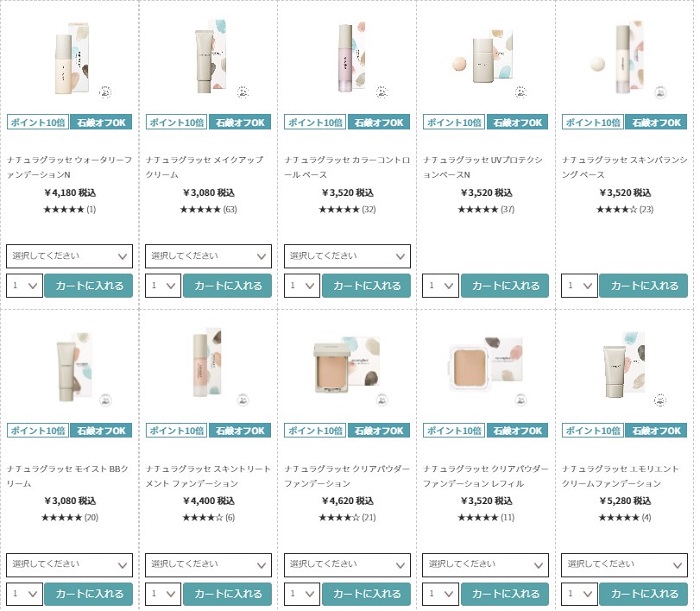This screenshot has width=700, height=611.
Task: Expand 選択してください dropdown for ウォータリーファンデーションN
Action: [69, 256]
